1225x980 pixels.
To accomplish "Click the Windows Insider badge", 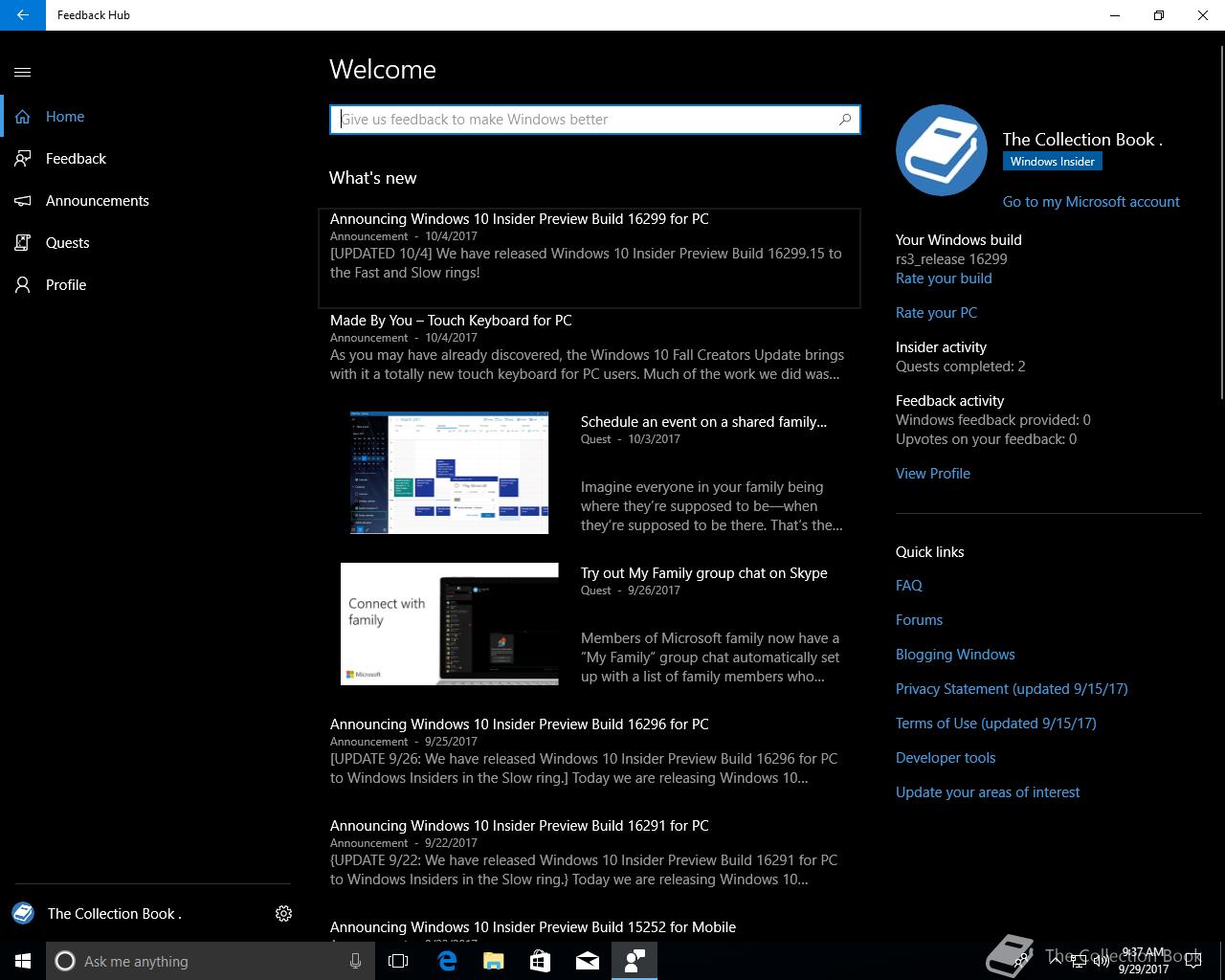I will click(x=1053, y=162).
